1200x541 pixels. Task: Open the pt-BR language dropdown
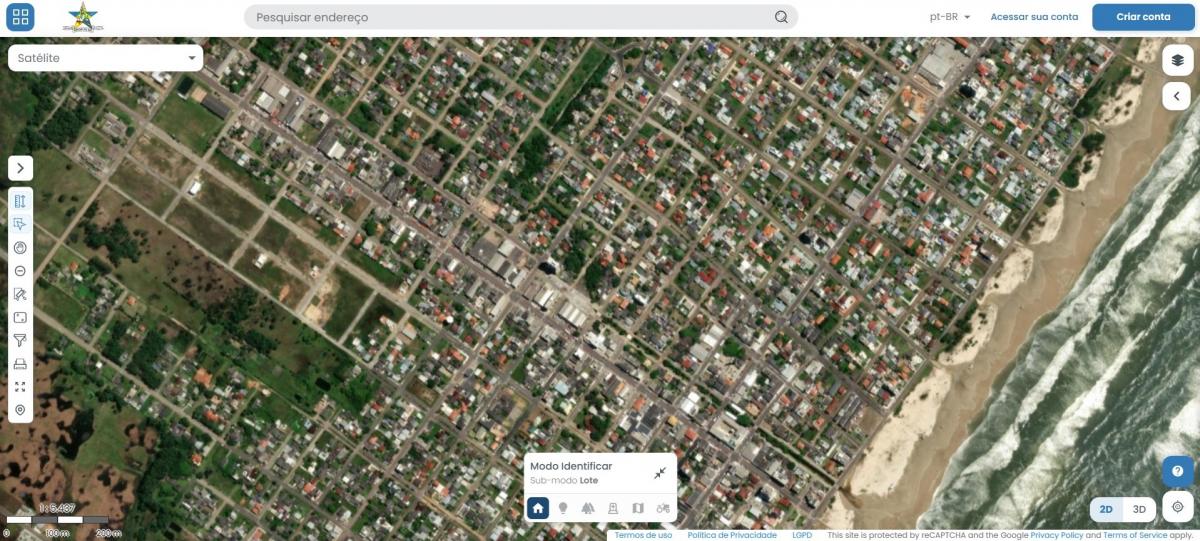950,17
